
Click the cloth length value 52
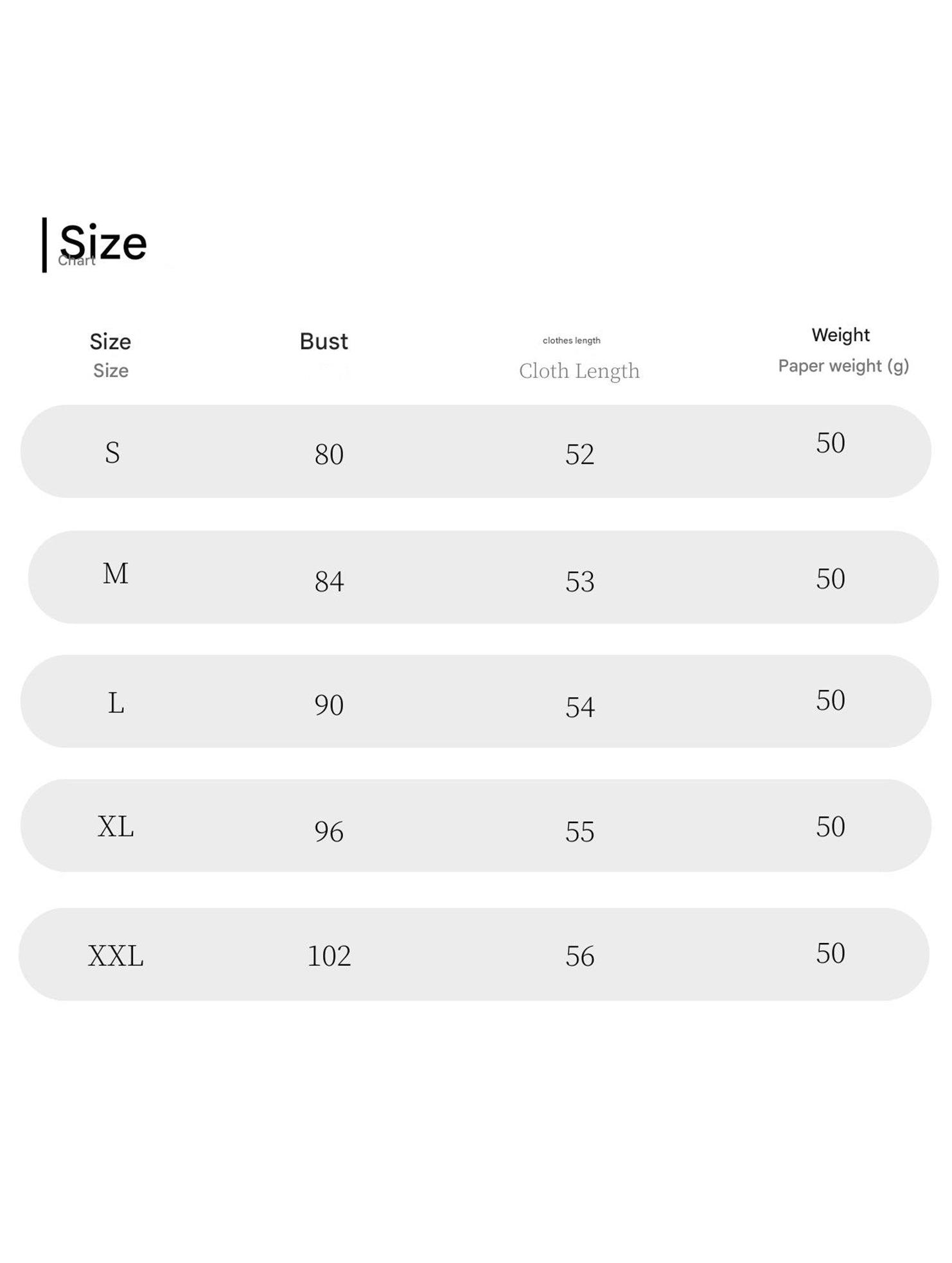click(579, 454)
